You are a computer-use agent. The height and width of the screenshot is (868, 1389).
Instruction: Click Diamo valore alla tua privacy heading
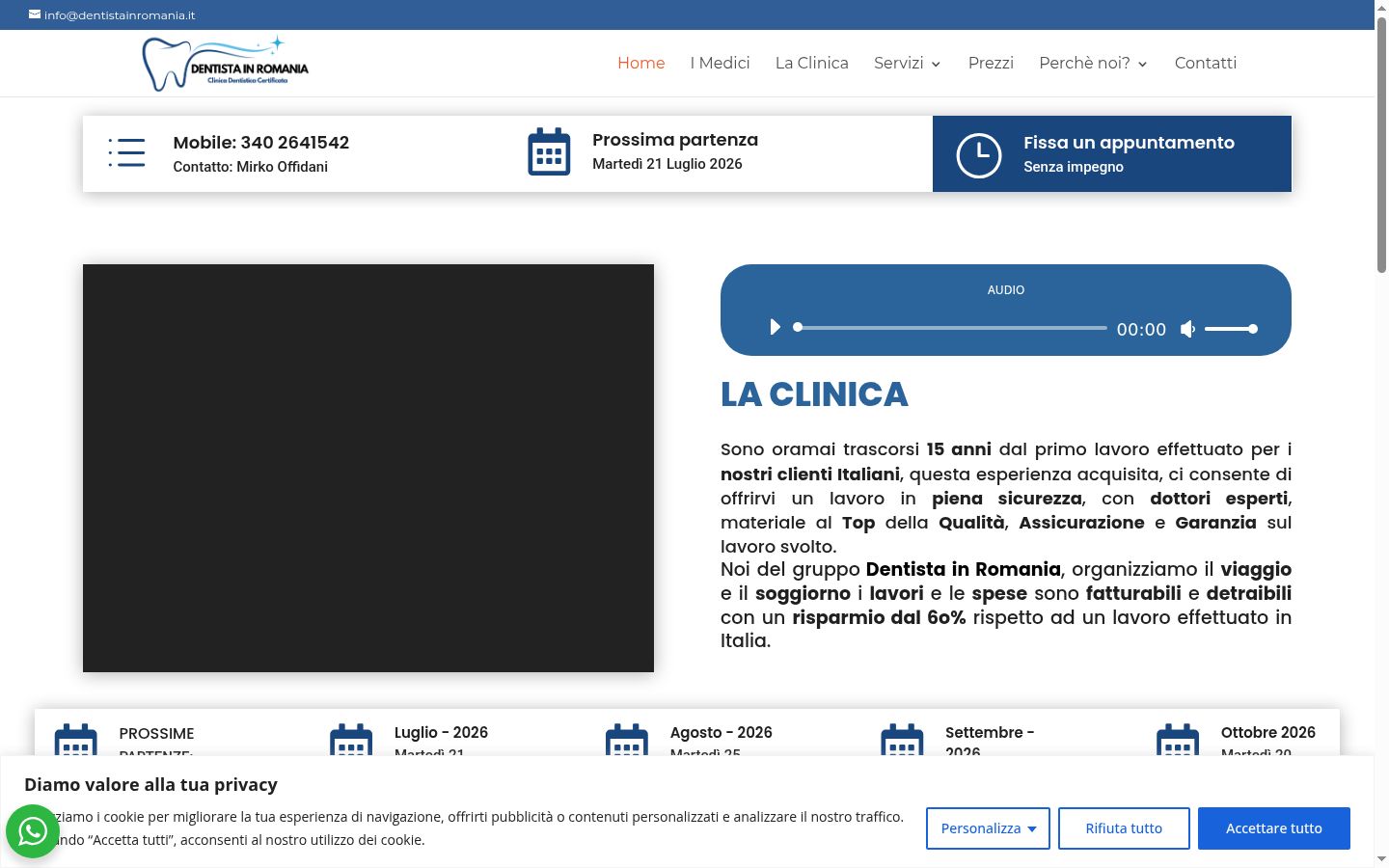pyautogui.click(x=150, y=785)
